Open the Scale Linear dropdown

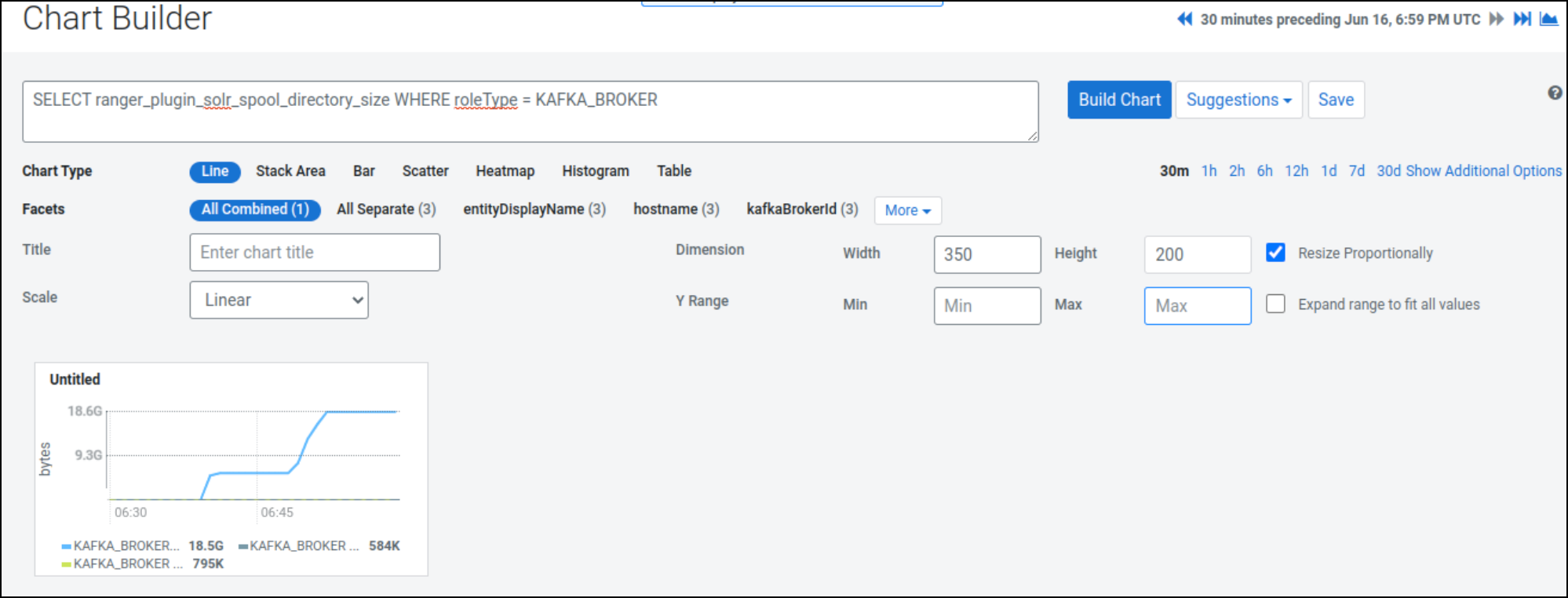[x=279, y=300]
